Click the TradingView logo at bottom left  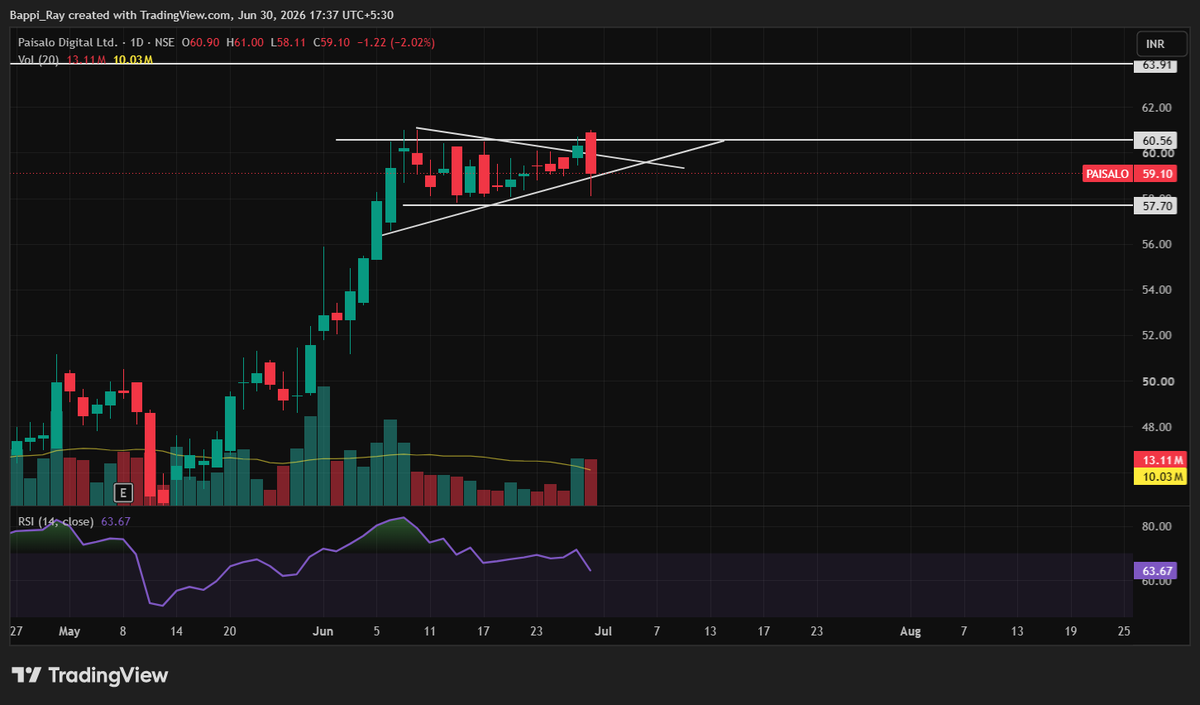point(90,675)
